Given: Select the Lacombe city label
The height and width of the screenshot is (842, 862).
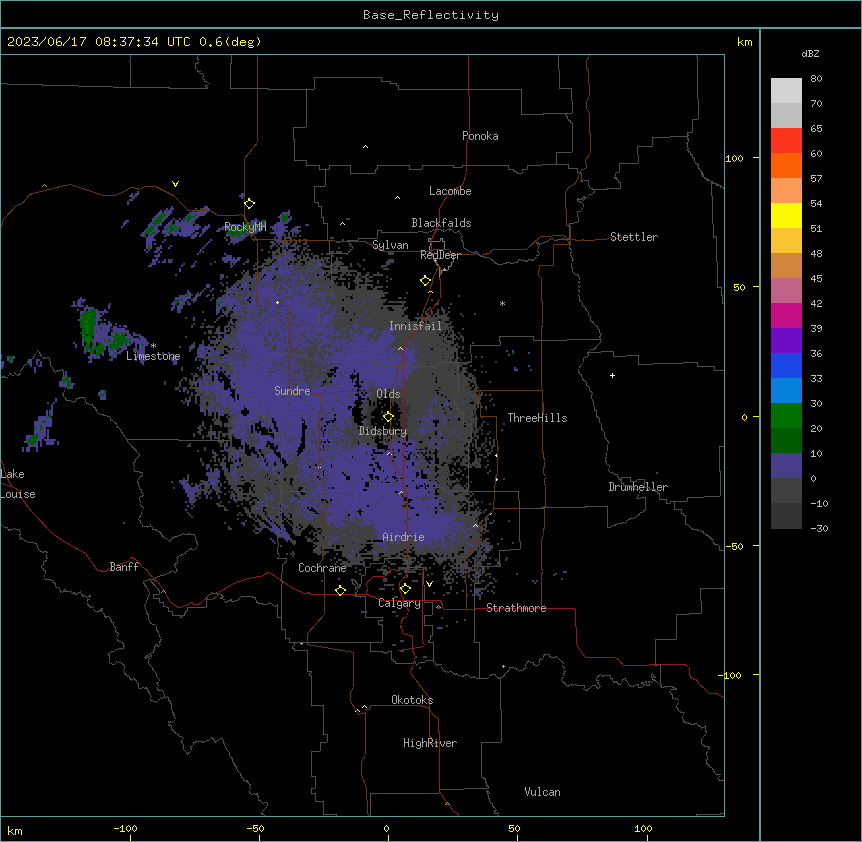Looking at the screenshot, I should click(450, 191).
